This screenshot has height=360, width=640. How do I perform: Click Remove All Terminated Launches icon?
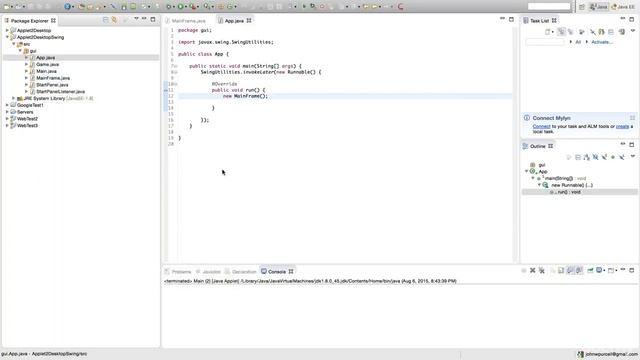point(542,270)
